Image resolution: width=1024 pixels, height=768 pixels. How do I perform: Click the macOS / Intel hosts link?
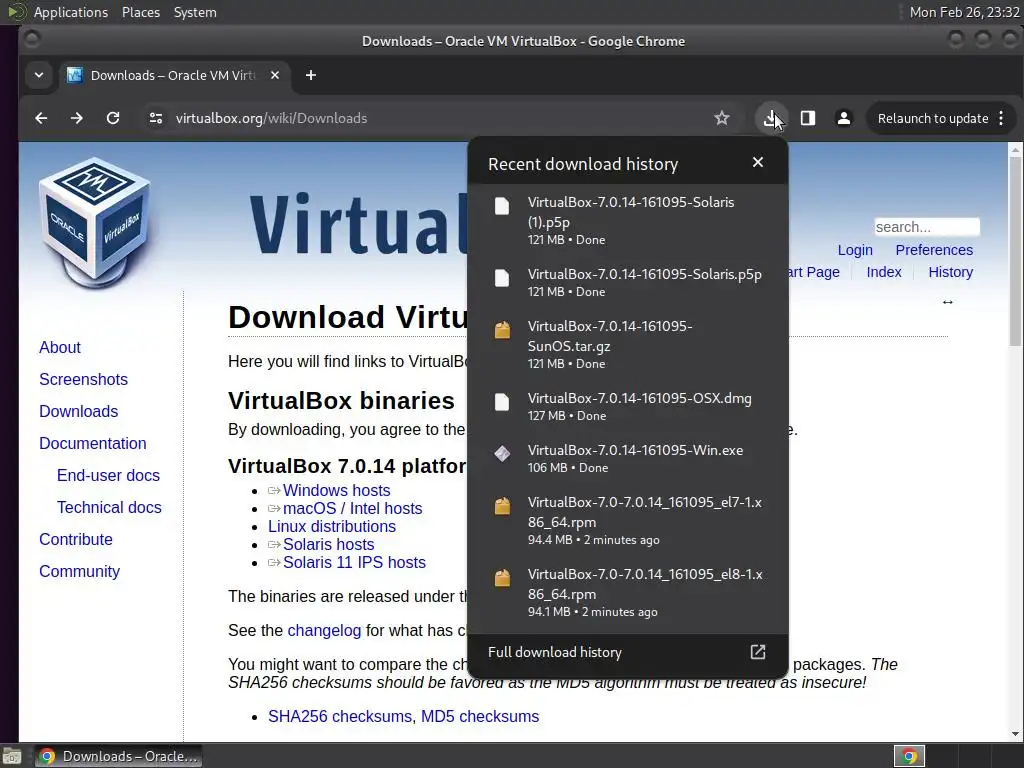353,509
